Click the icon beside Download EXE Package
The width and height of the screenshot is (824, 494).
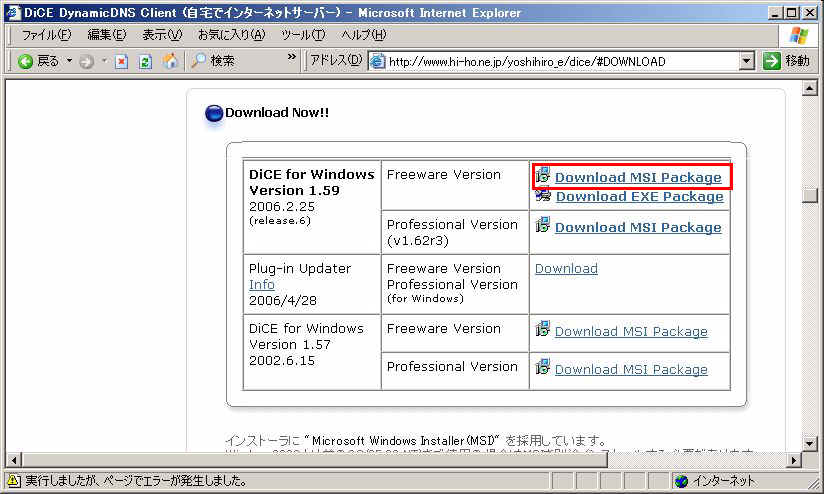click(543, 195)
